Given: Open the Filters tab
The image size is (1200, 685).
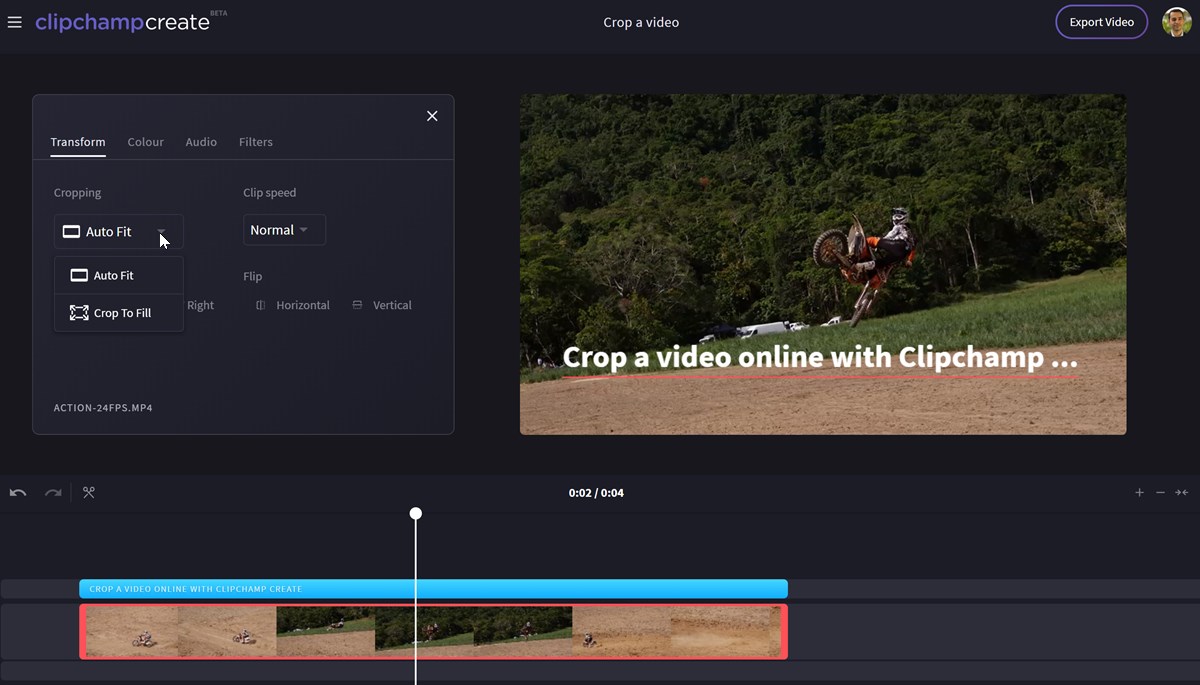Looking at the screenshot, I should pos(256,142).
